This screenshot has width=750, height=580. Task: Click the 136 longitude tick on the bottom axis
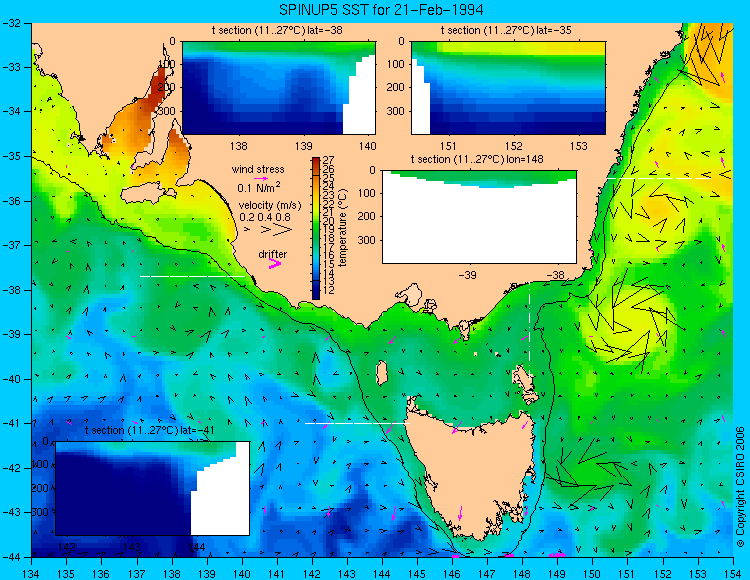pyautogui.click(x=101, y=574)
